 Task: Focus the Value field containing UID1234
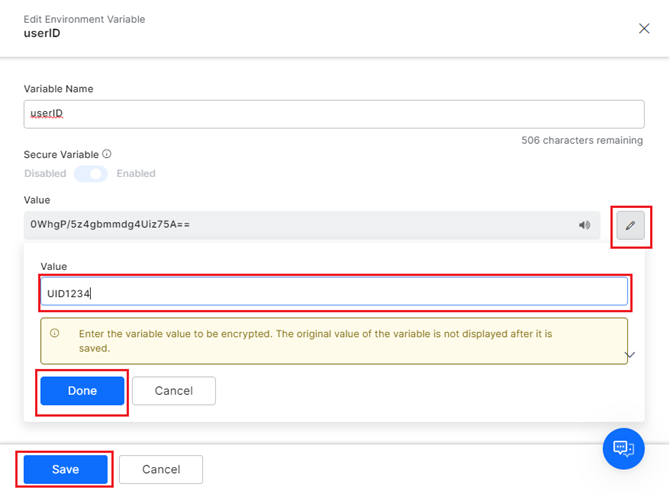(x=333, y=293)
